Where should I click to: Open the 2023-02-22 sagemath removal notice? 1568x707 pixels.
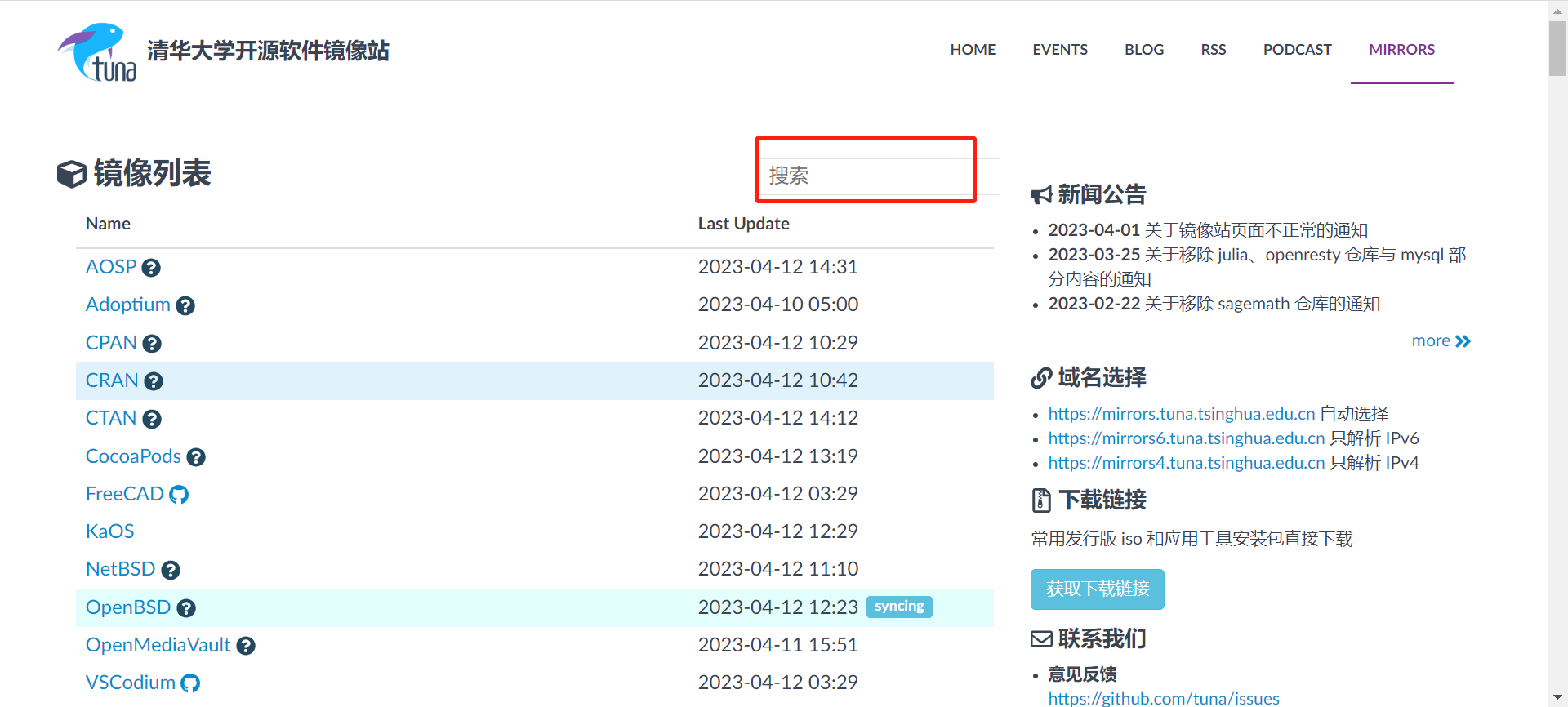tap(1214, 304)
